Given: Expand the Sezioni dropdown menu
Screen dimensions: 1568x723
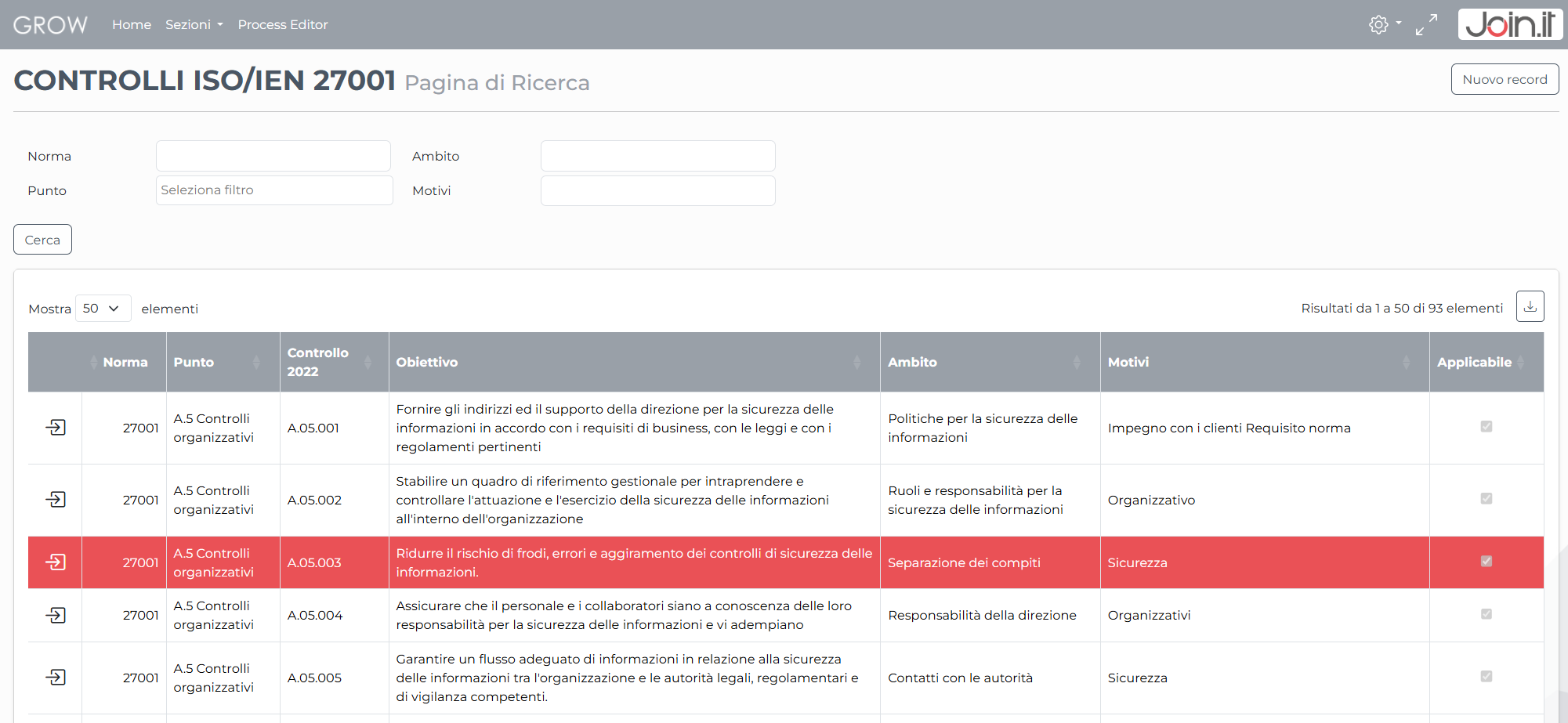Looking at the screenshot, I should coord(194,25).
